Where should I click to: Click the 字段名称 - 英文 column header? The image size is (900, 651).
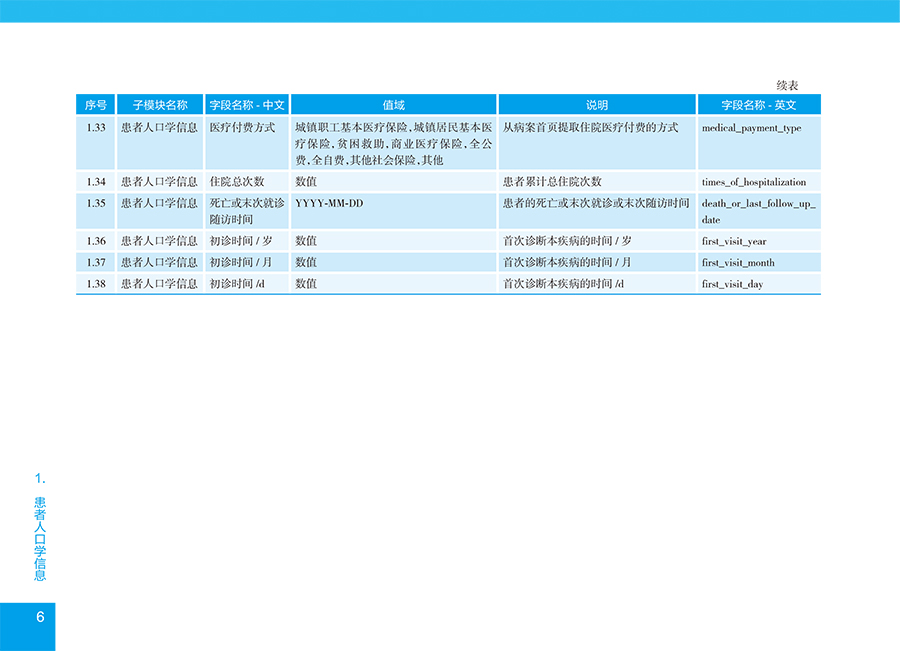(759, 105)
